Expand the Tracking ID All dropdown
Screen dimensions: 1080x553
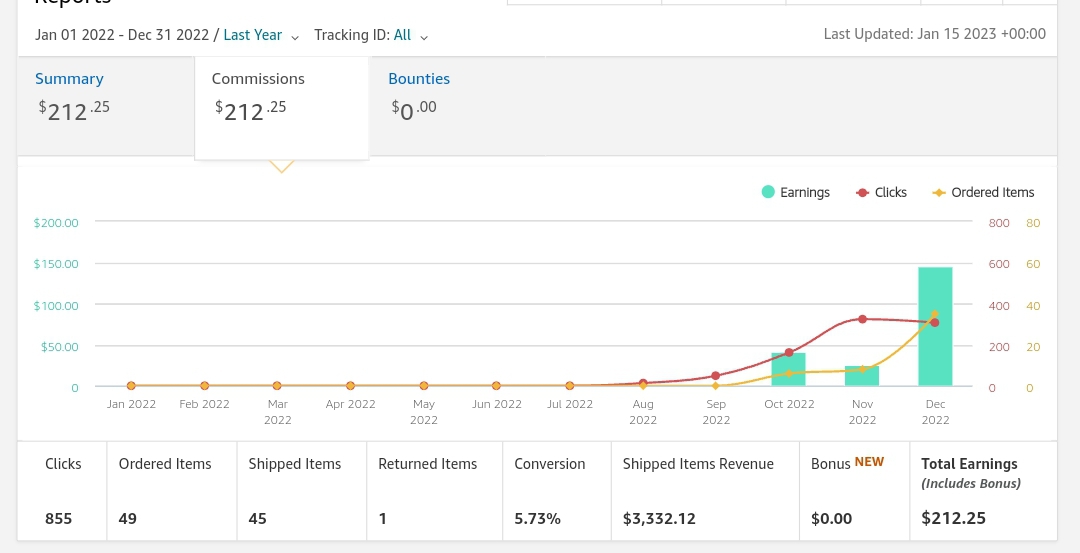pyautogui.click(x=411, y=35)
